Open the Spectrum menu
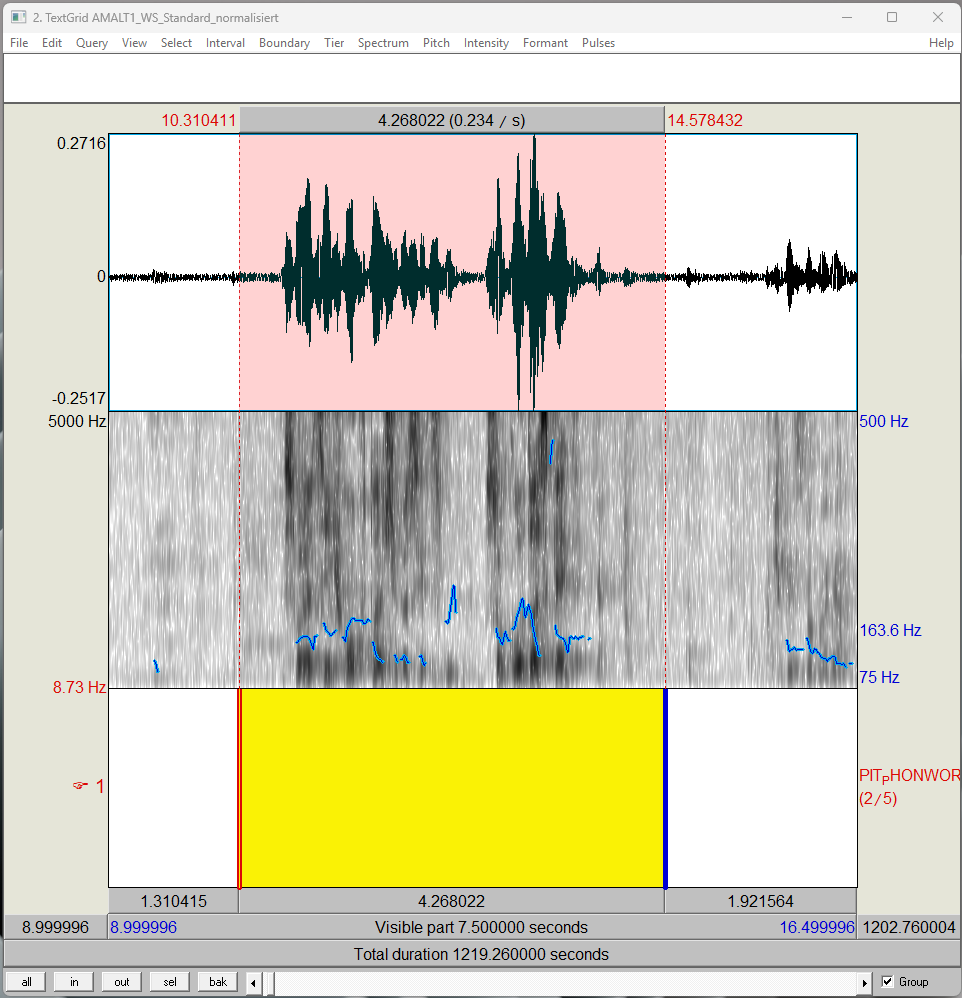The width and height of the screenshot is (962, 998). coord(383,43)
